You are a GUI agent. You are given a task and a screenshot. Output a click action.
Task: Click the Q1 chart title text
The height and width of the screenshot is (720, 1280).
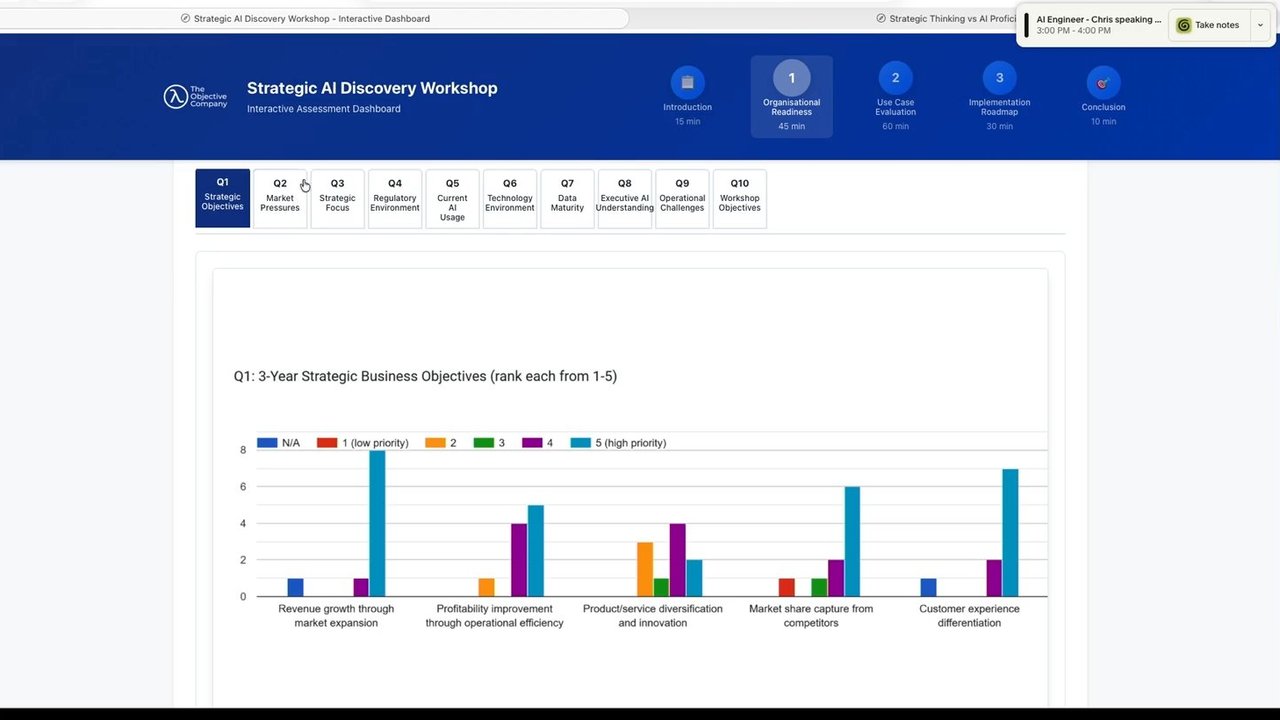click(425, 376)
